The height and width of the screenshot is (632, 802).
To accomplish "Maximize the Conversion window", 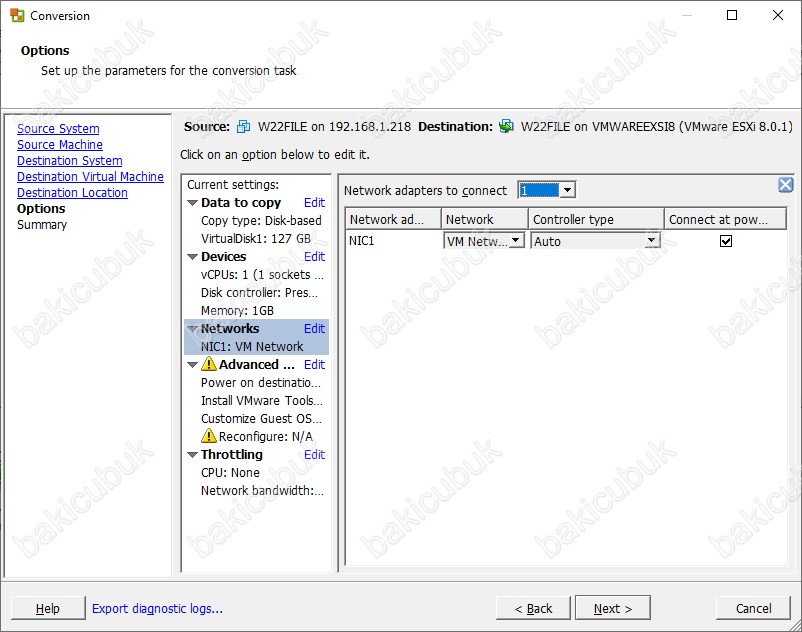I will (732, 15).
